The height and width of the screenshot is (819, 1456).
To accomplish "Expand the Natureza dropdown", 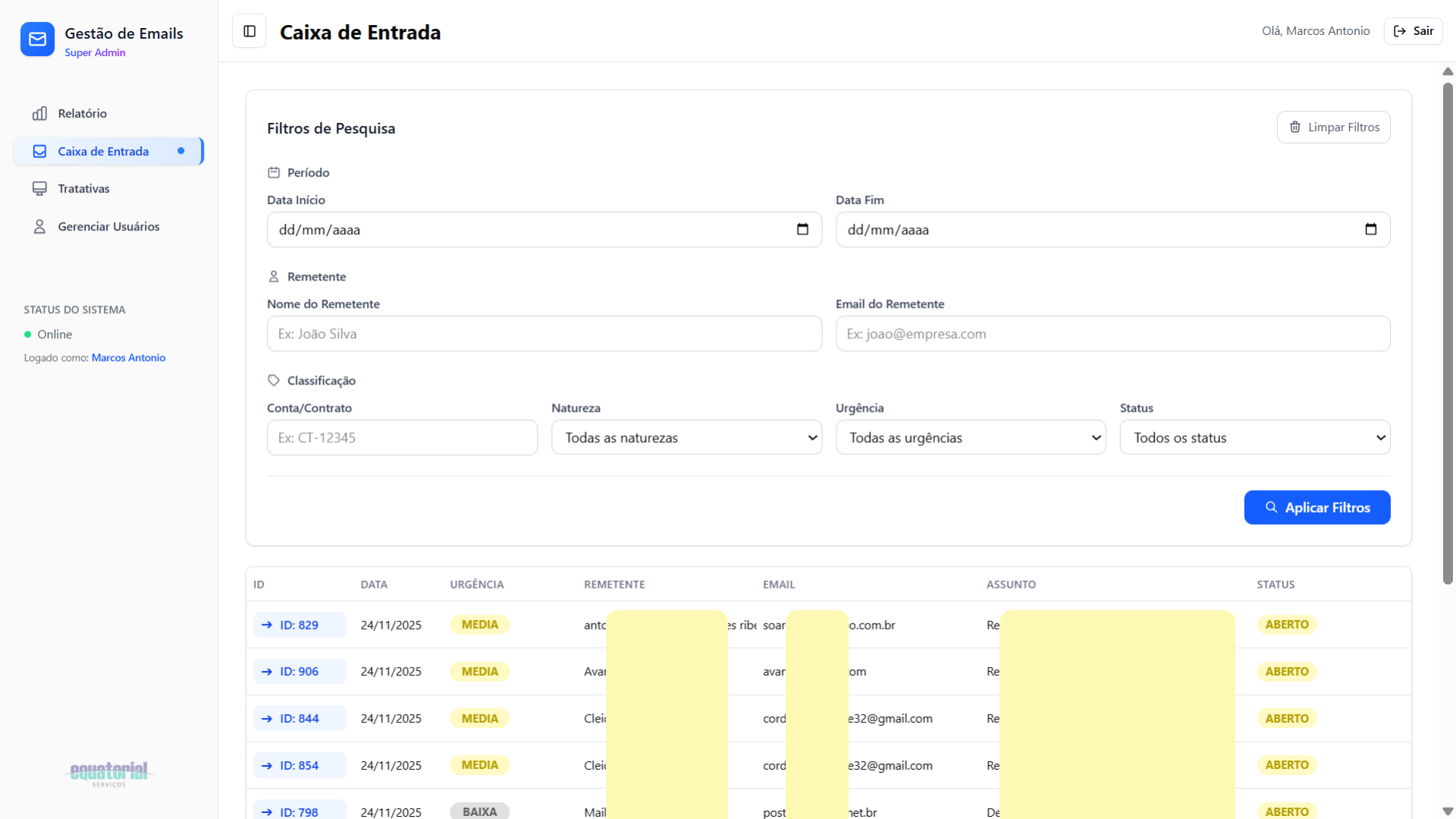I will (686, 438).
